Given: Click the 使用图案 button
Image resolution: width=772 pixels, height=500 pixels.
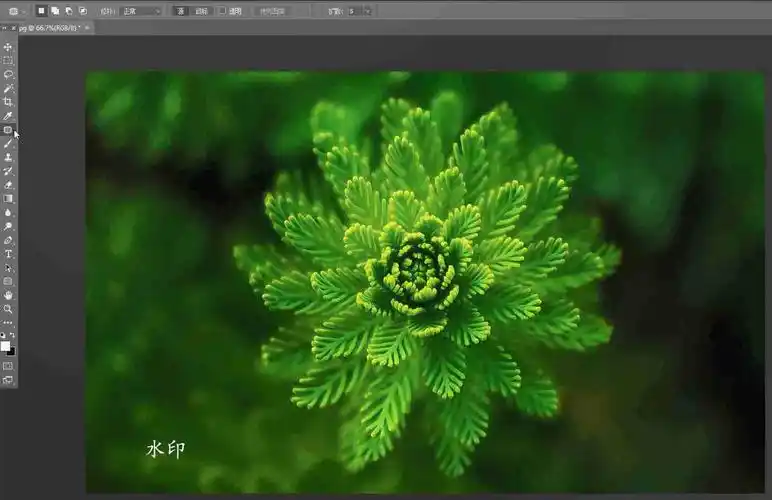Looking at the screenshot, I should coord(272,11).
